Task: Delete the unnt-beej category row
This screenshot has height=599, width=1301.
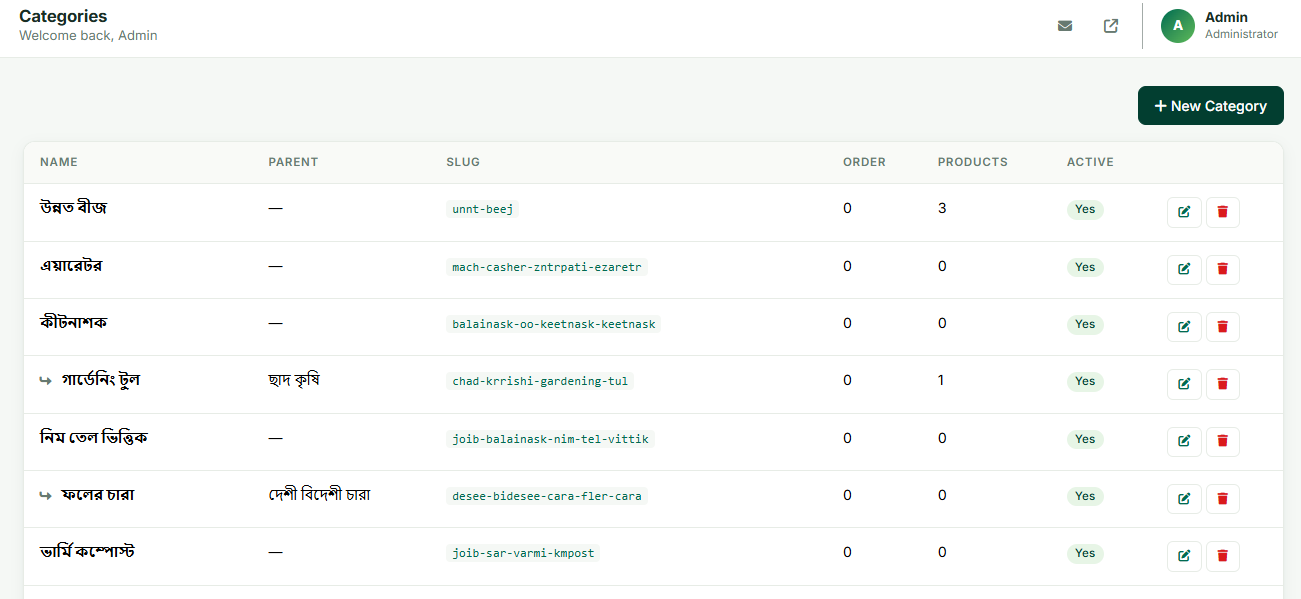Action: (x=1223, y=212)
